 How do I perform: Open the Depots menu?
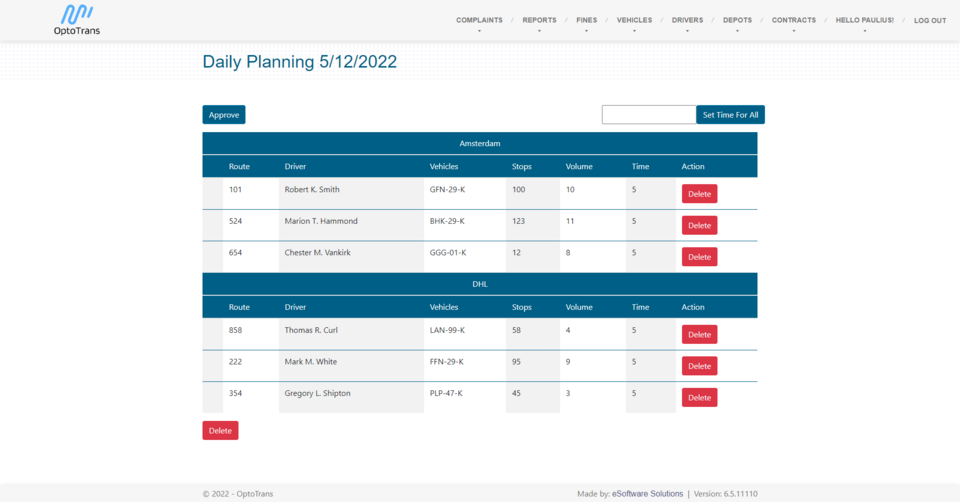click(737, 21)
